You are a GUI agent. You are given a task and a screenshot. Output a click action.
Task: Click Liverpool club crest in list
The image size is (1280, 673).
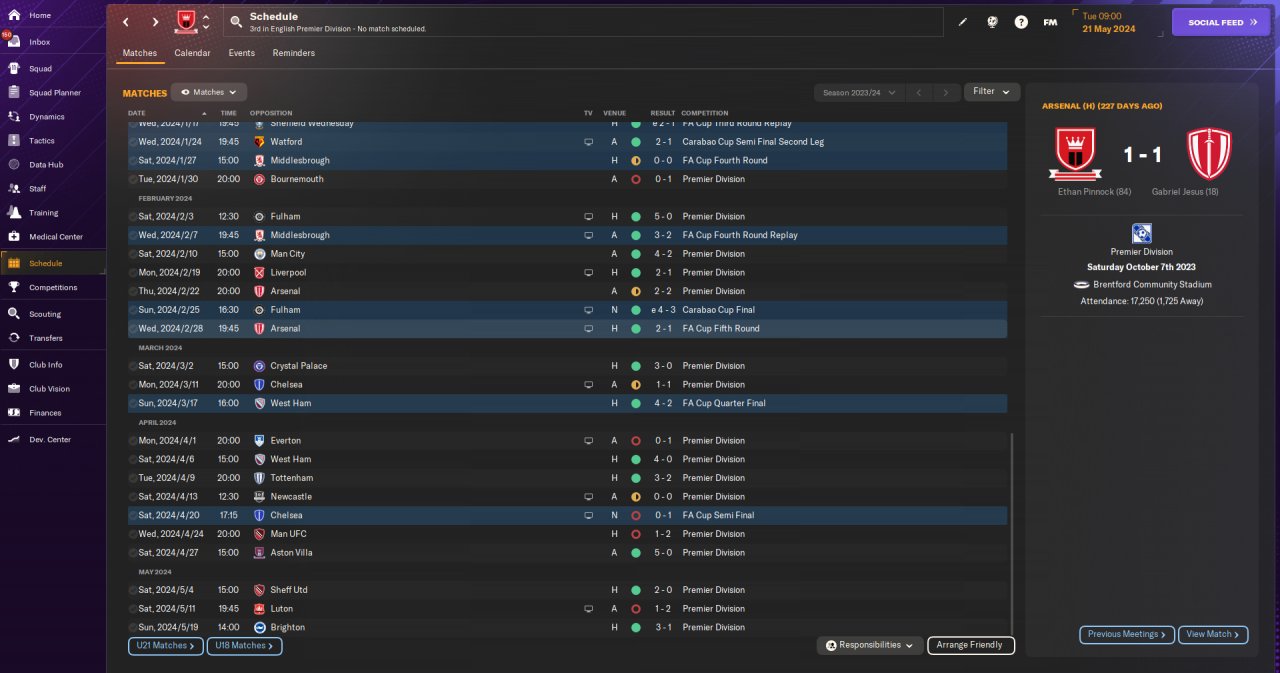(259, 272)
